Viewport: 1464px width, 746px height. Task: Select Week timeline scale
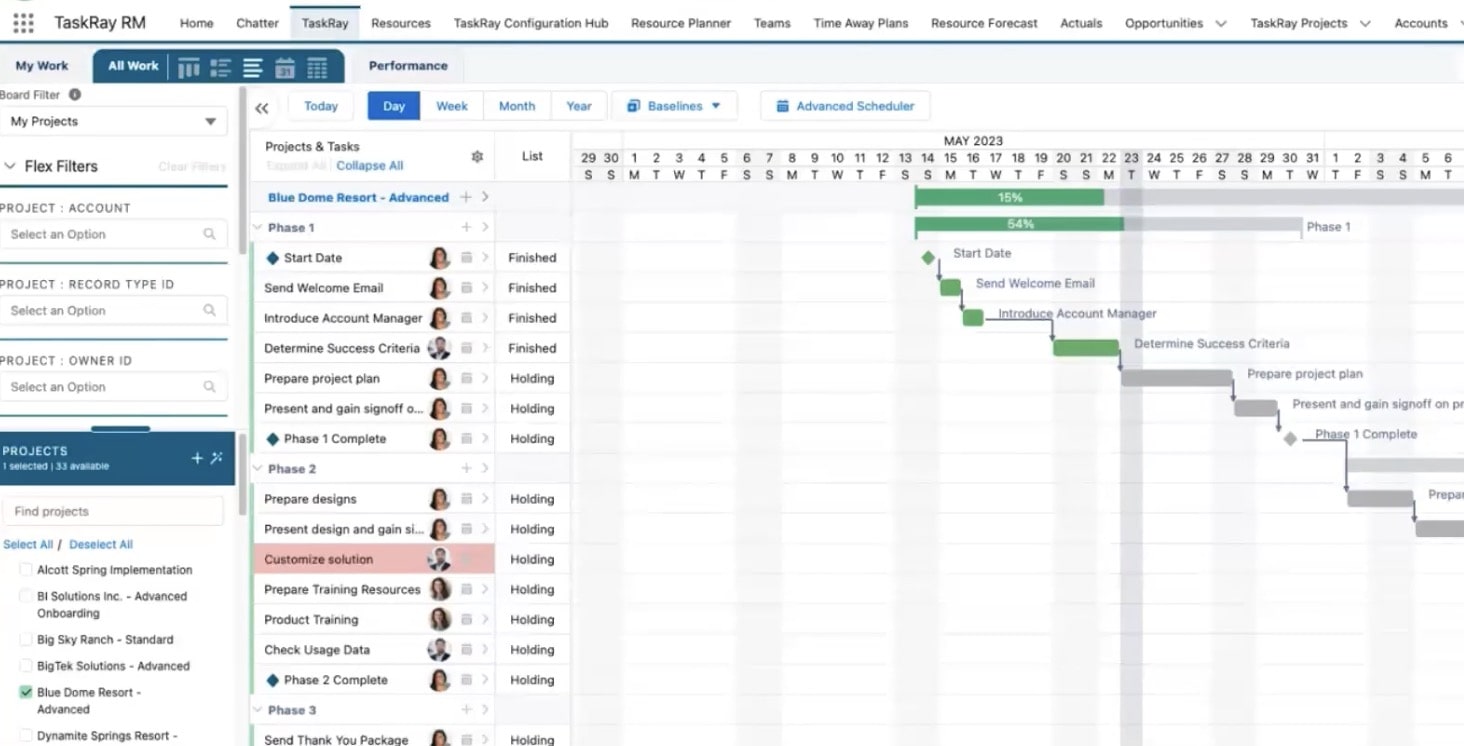452,106
